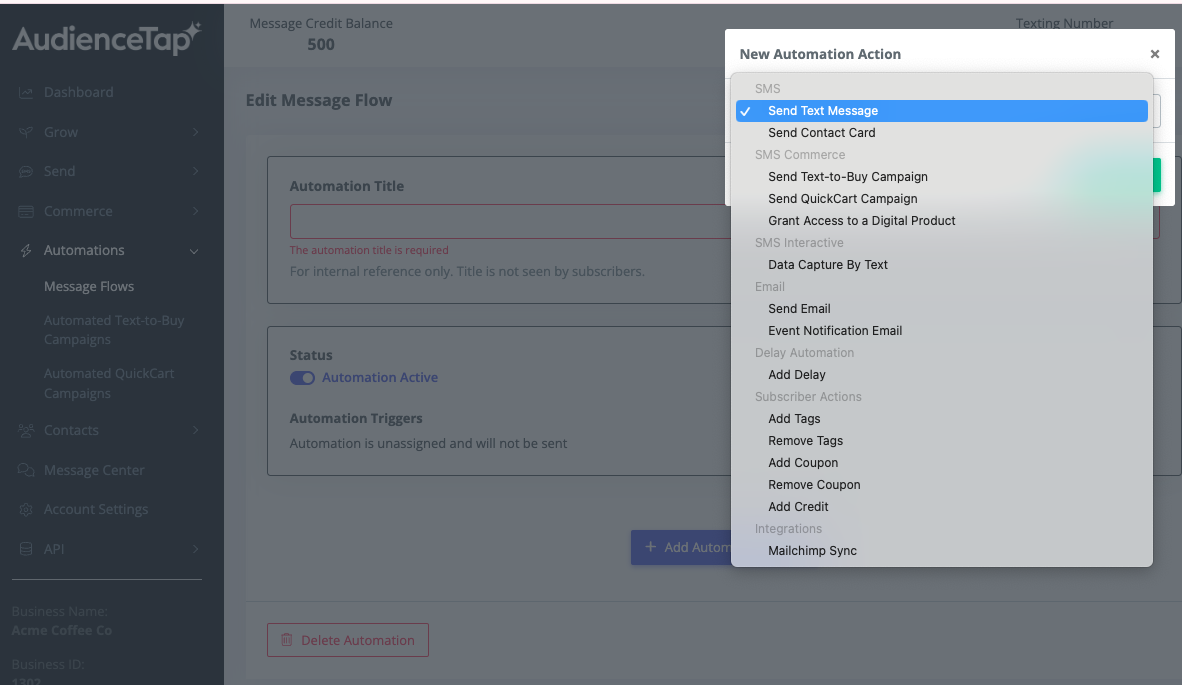Select Mailchimp Sync under Integrations

[x=812, y=550]
